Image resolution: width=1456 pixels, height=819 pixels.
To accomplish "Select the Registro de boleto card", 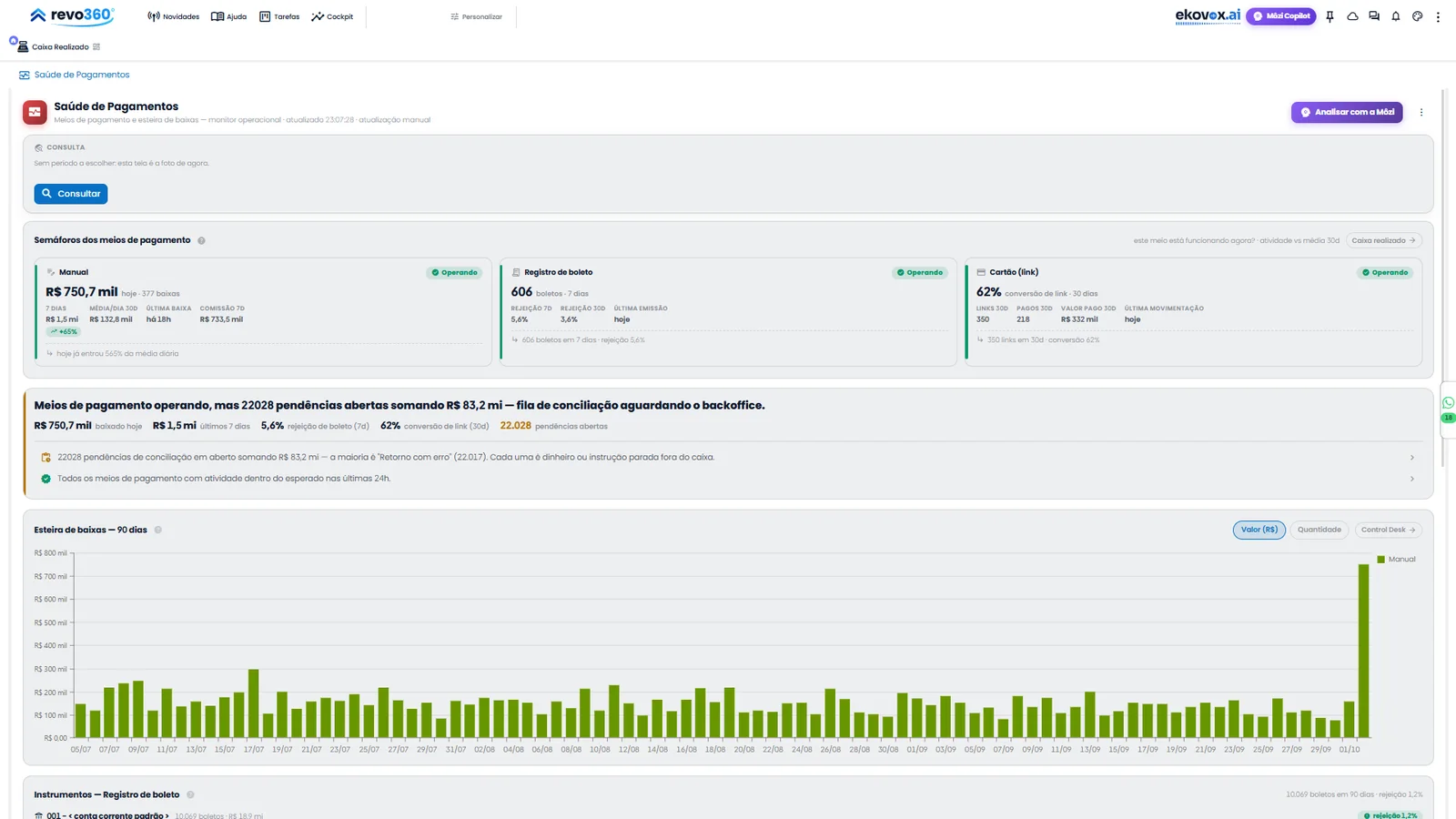I will coord(728,312).
